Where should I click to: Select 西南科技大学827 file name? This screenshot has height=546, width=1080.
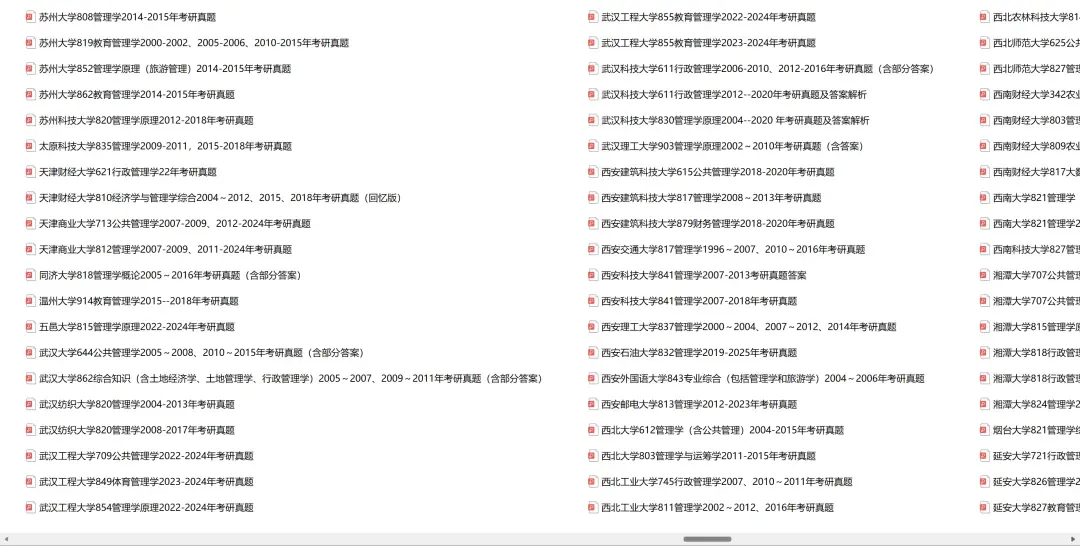[x=1037, y=249]
